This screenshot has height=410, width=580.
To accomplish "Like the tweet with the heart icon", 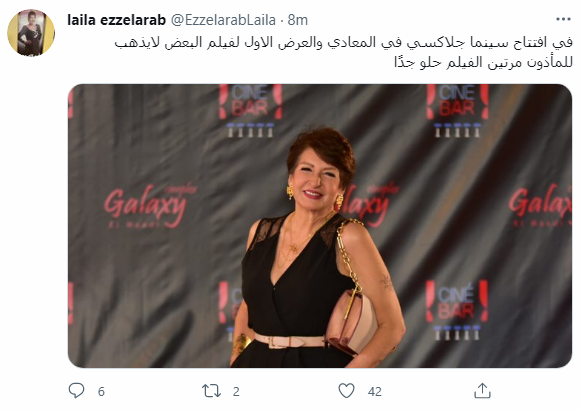I will [346, 391].
